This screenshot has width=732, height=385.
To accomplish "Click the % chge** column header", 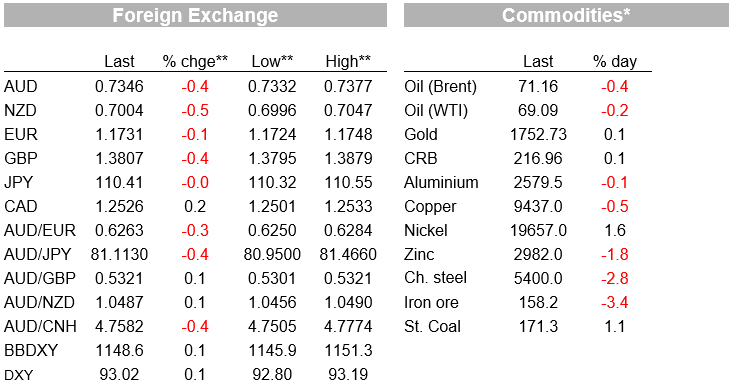I will [195, 61].
